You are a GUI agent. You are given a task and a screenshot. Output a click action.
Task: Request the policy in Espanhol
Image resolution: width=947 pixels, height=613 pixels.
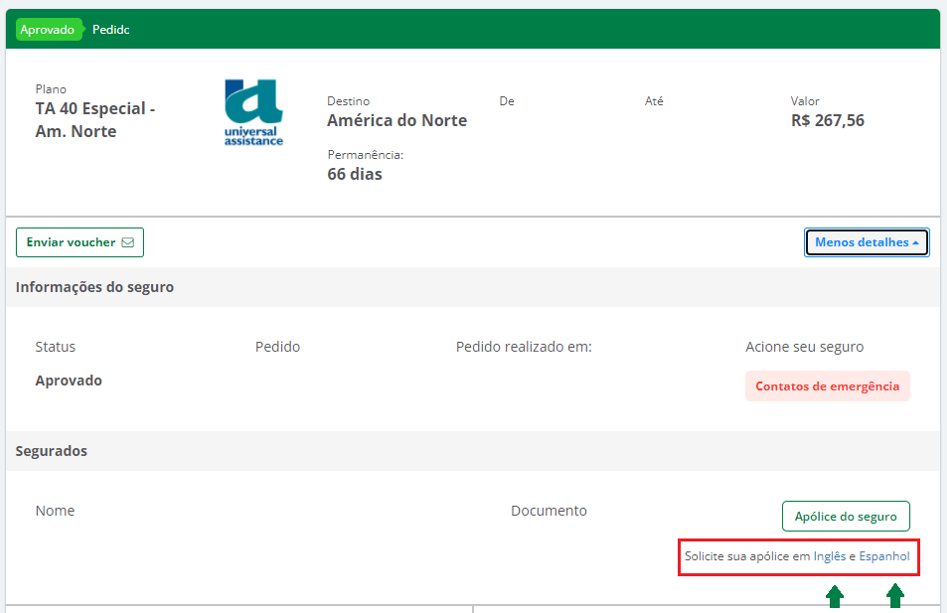884,556
